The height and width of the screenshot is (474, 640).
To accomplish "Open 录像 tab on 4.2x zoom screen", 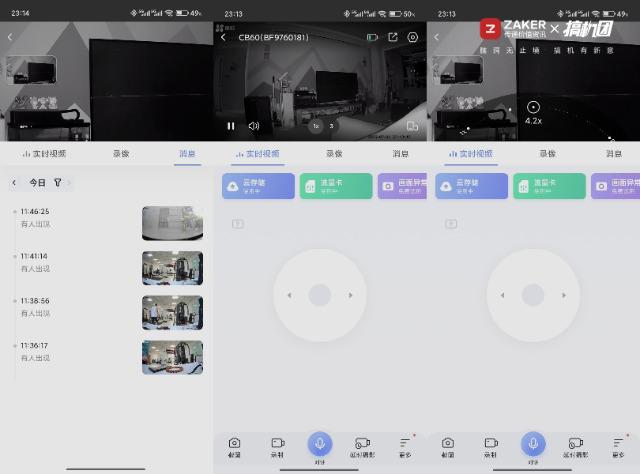I will [547, 154].
